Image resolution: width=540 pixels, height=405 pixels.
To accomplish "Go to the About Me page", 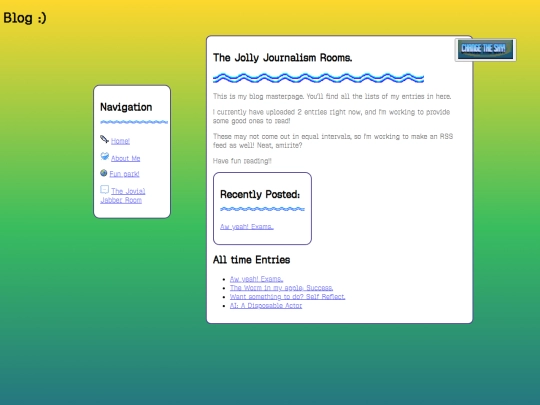I will click(125, 158).
